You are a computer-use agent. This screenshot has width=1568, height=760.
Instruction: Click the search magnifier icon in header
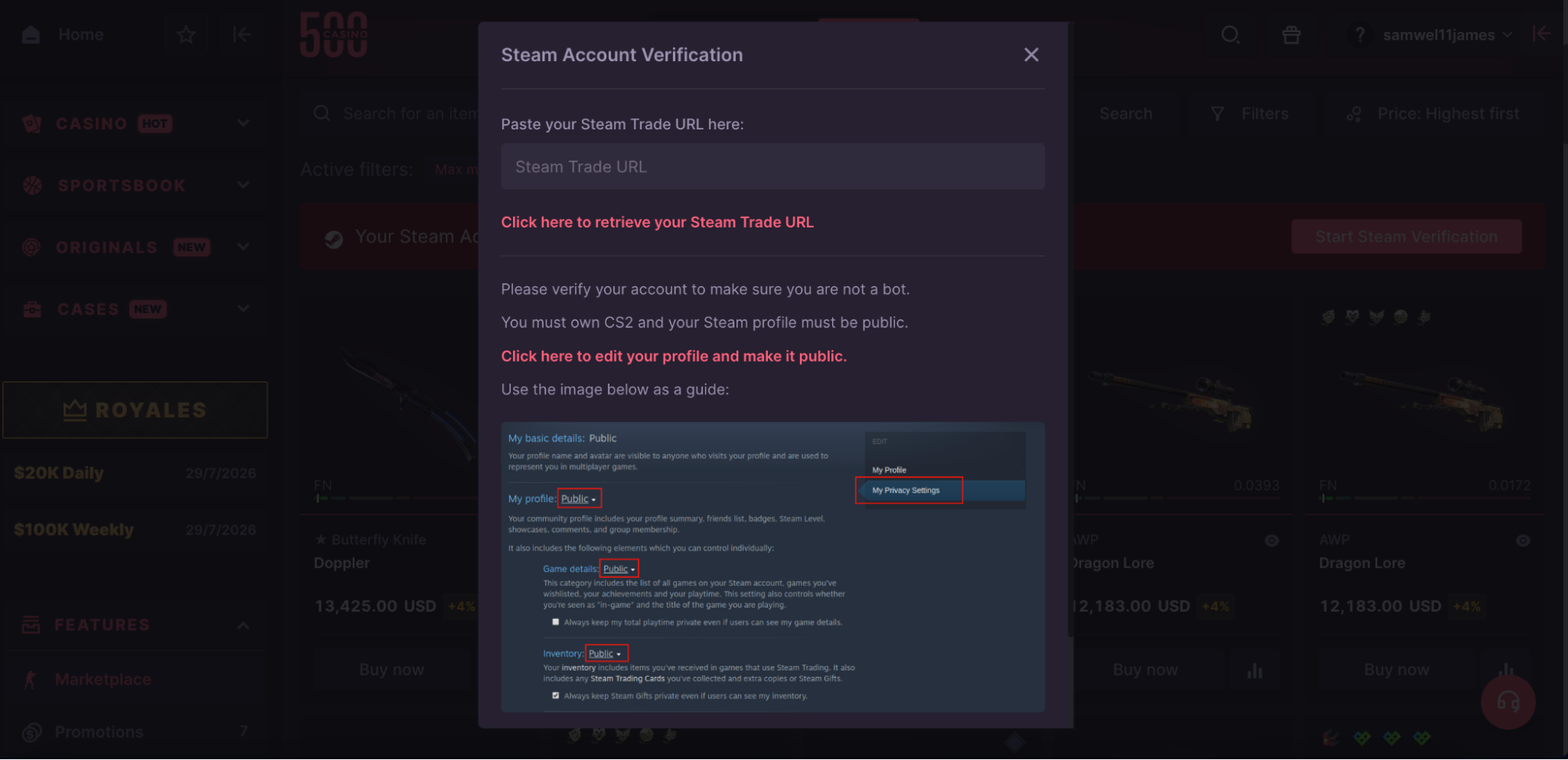tap(1230, 35)
